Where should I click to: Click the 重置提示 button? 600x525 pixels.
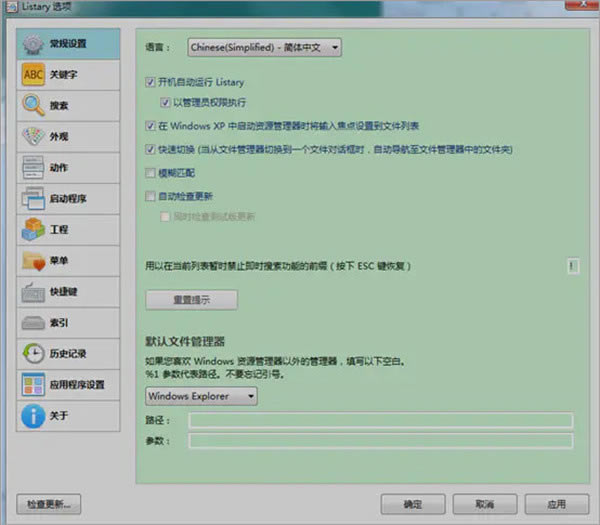coord(191,300)
